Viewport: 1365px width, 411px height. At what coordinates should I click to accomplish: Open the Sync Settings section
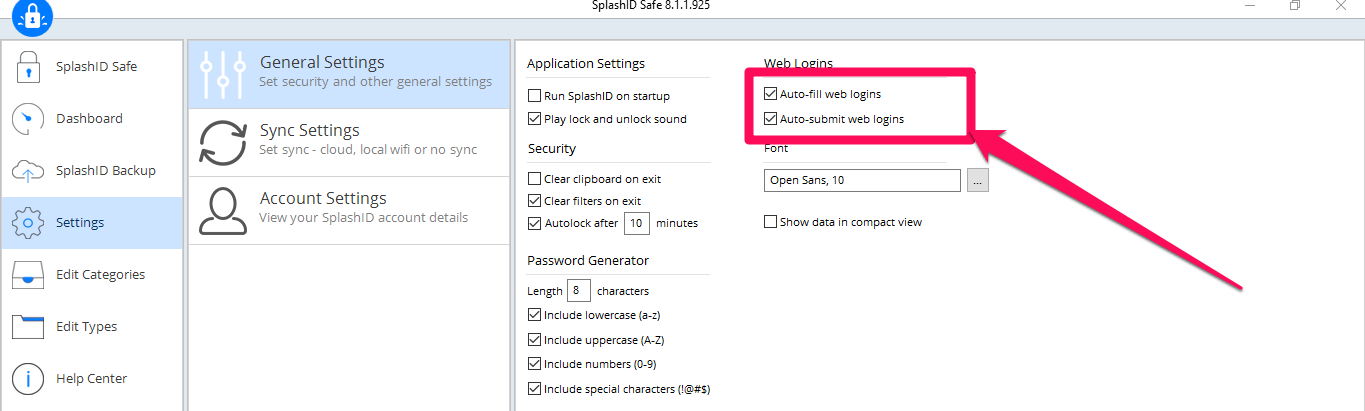(349, 142)
